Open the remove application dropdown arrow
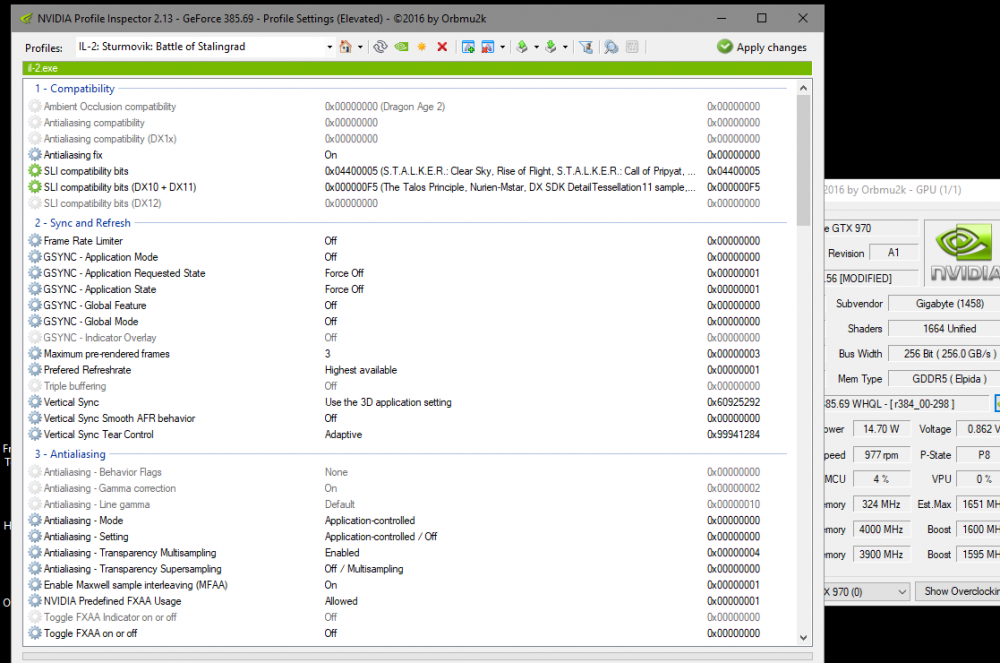This screenshot has height=663, width=1000. (x=503, y=47)
